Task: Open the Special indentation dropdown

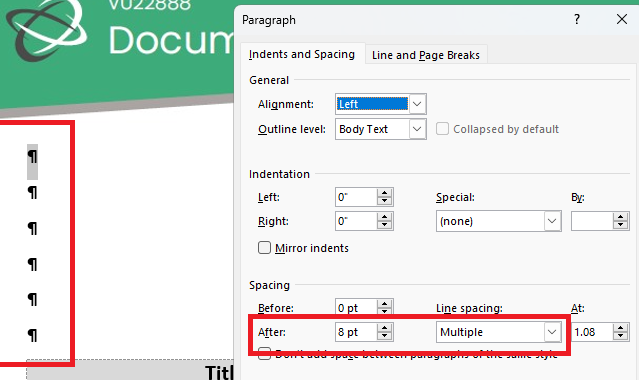Action: tap(552, 221)
